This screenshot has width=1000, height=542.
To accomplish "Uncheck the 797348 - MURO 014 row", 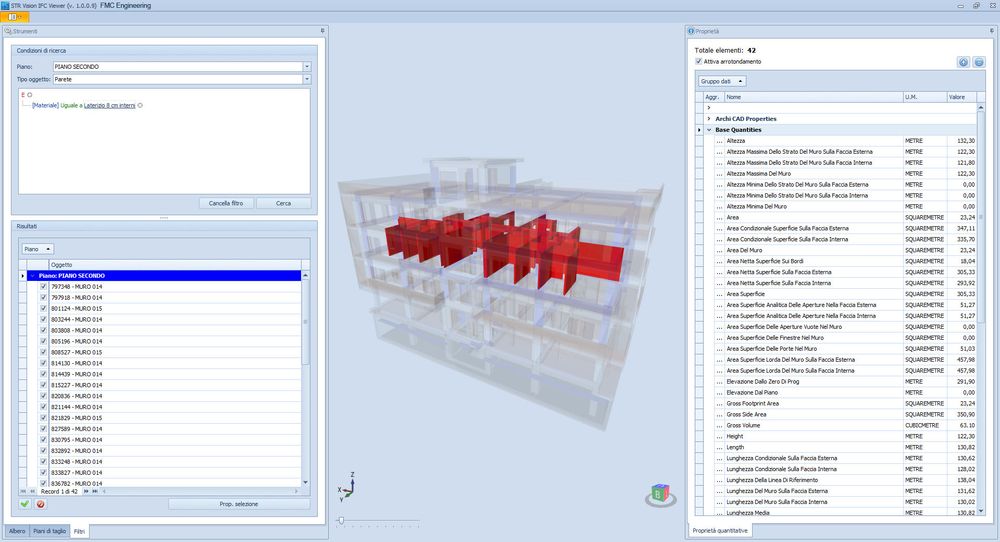I will pyautogui.click(x=42, y=286).
